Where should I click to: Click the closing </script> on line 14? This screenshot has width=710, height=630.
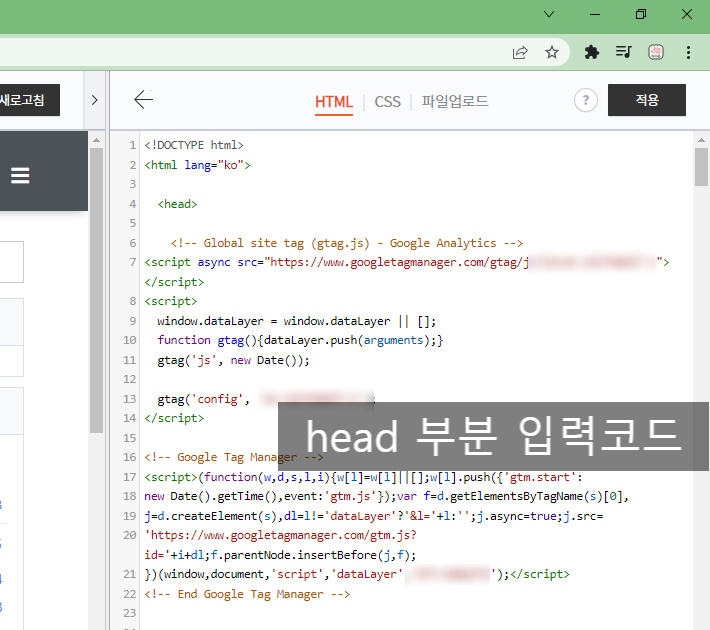174,418
